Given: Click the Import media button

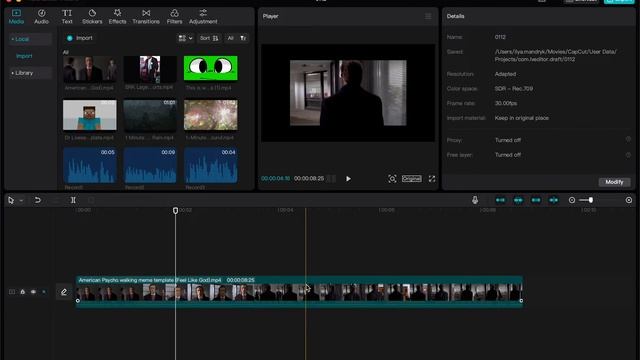Looking at the screenshot, I should pyautogui.click(x=80, y=38).
